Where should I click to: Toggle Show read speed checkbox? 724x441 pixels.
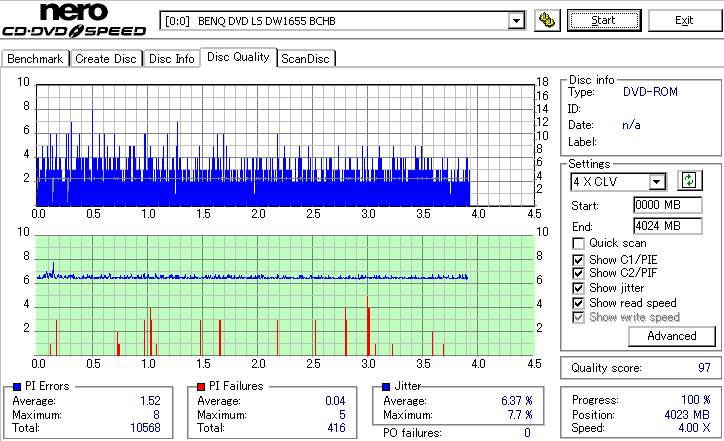578,303
